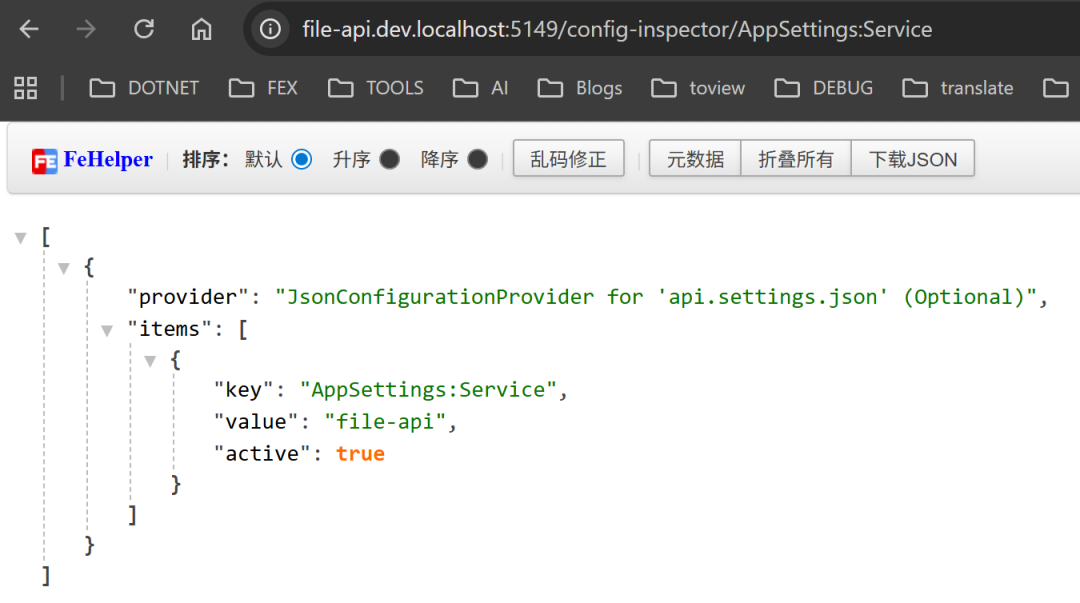This screenshot has height=603, width=1080.
Task: Go back using the browser back arrow
Action: pos(29,29)
